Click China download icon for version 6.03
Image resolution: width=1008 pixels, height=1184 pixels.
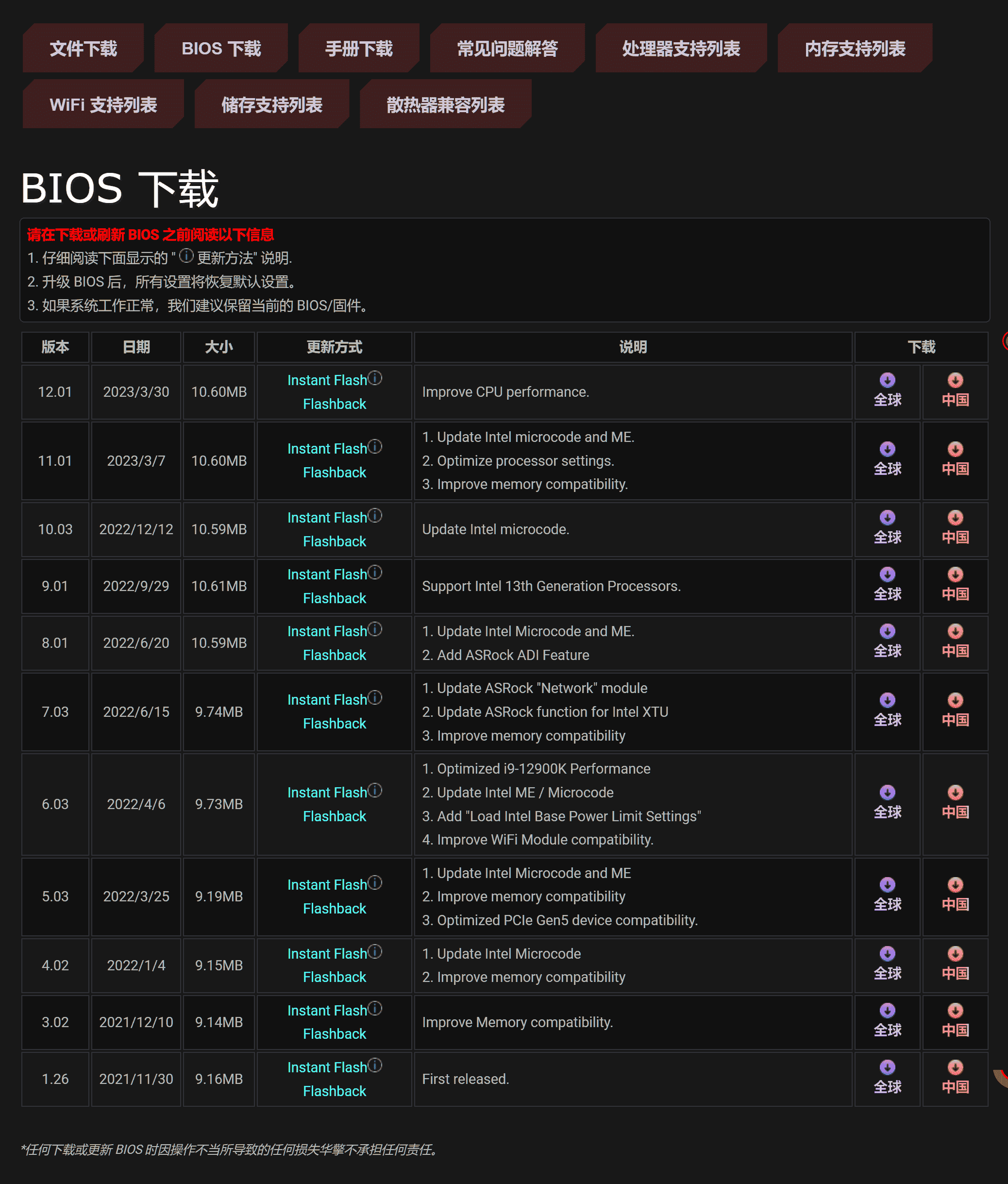pyautogui.click(x=955, y=793)
